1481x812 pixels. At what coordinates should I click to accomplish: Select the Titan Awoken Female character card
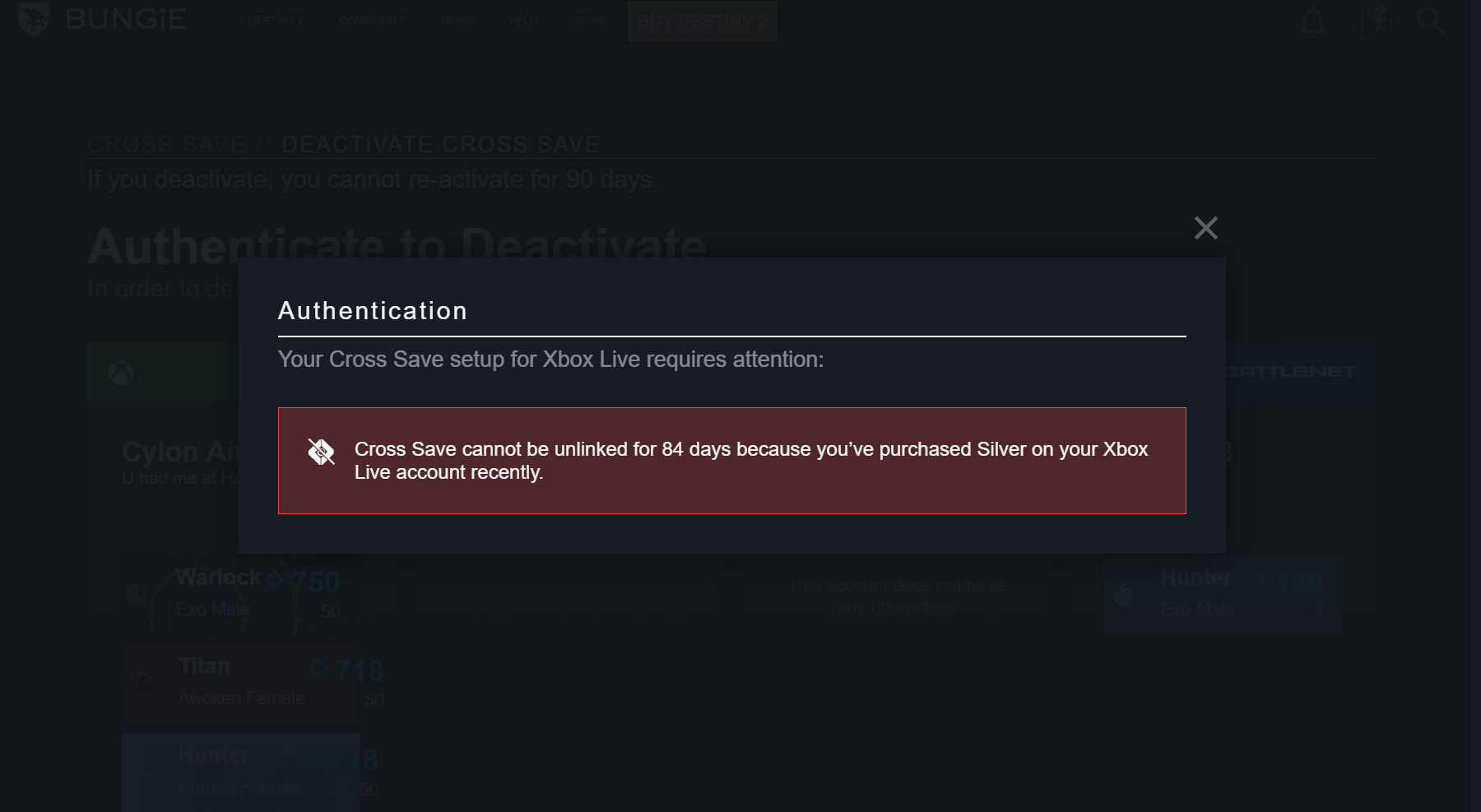pos(241,683)
